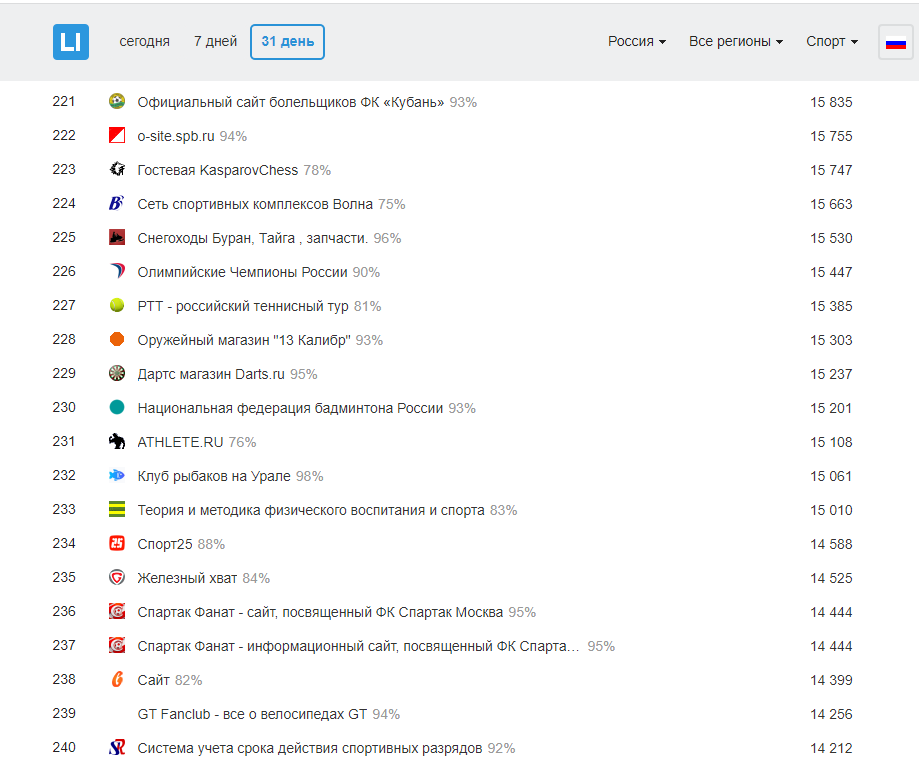
Task: Click the Железный хват shield favicon
Action: [117, 577]
